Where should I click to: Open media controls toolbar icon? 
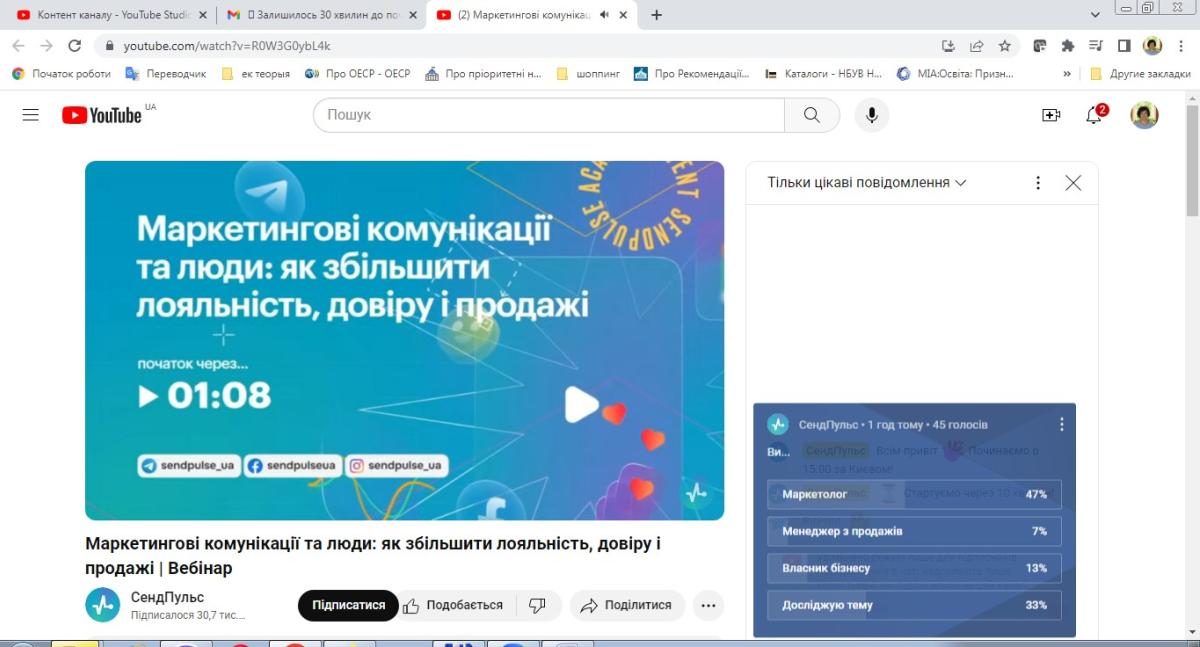coord(1095,45)
